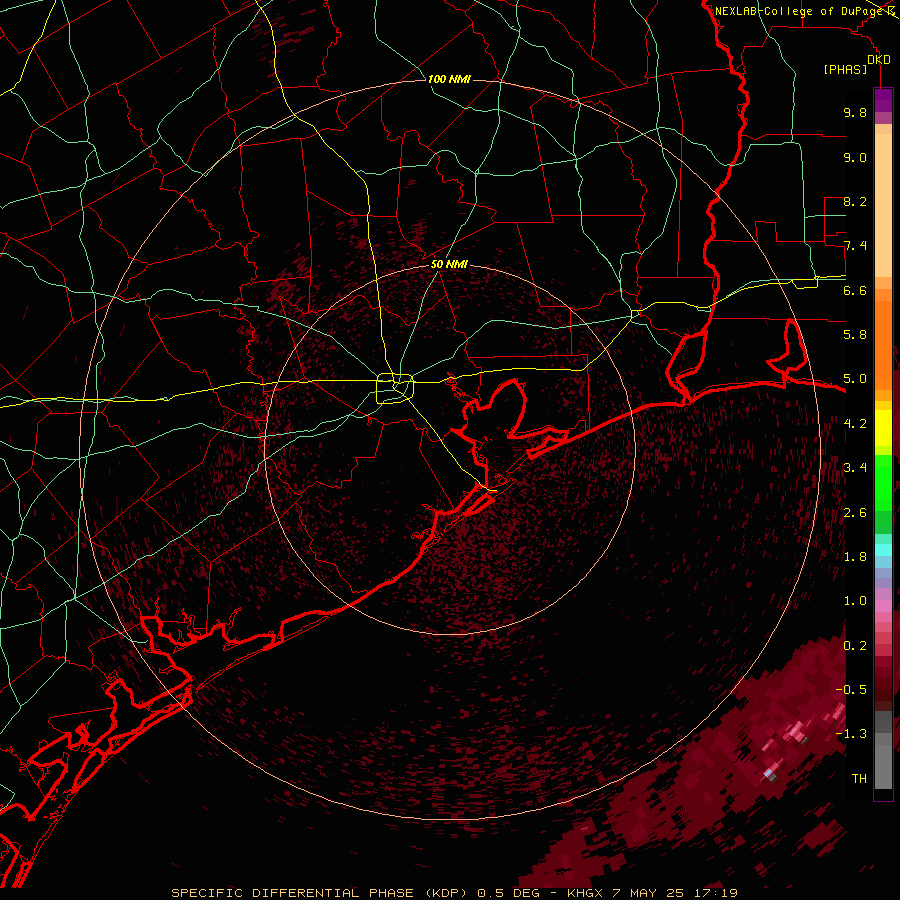This screenshot has width=900, height=900.
Task: Click the 6.6 scale value
Action: pos(855,290)
